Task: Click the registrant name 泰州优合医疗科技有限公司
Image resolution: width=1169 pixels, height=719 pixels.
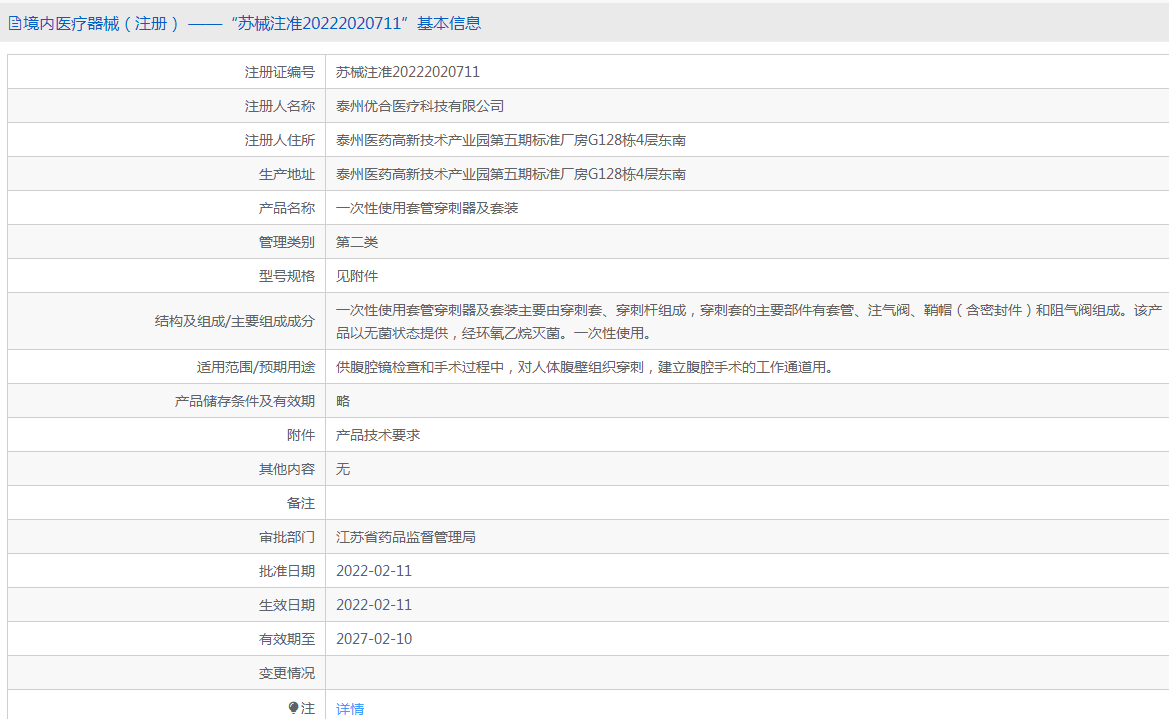Action: [x=420, y=107]
